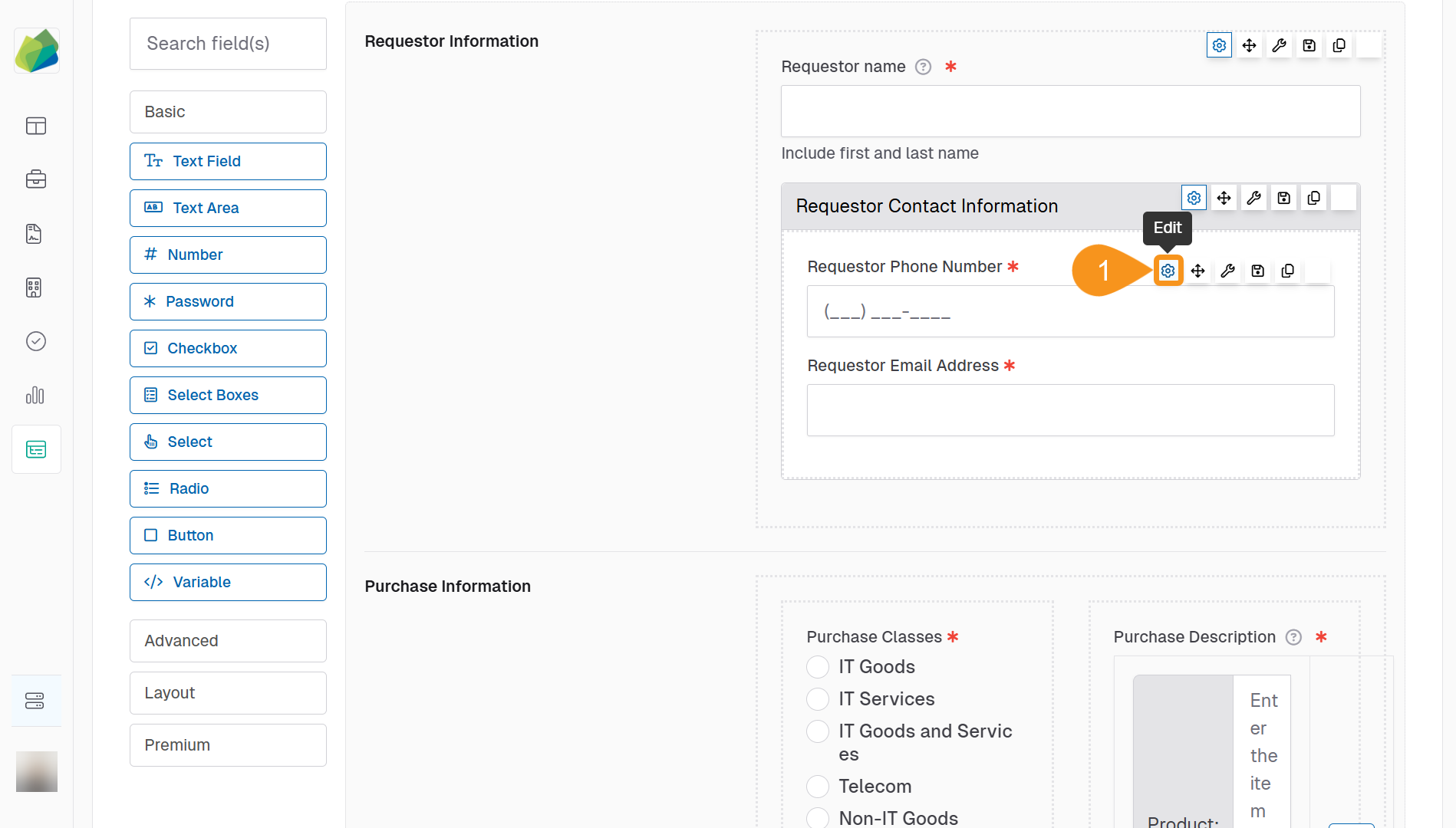Open the briefcase icon in left sidebar

[36, 179]
